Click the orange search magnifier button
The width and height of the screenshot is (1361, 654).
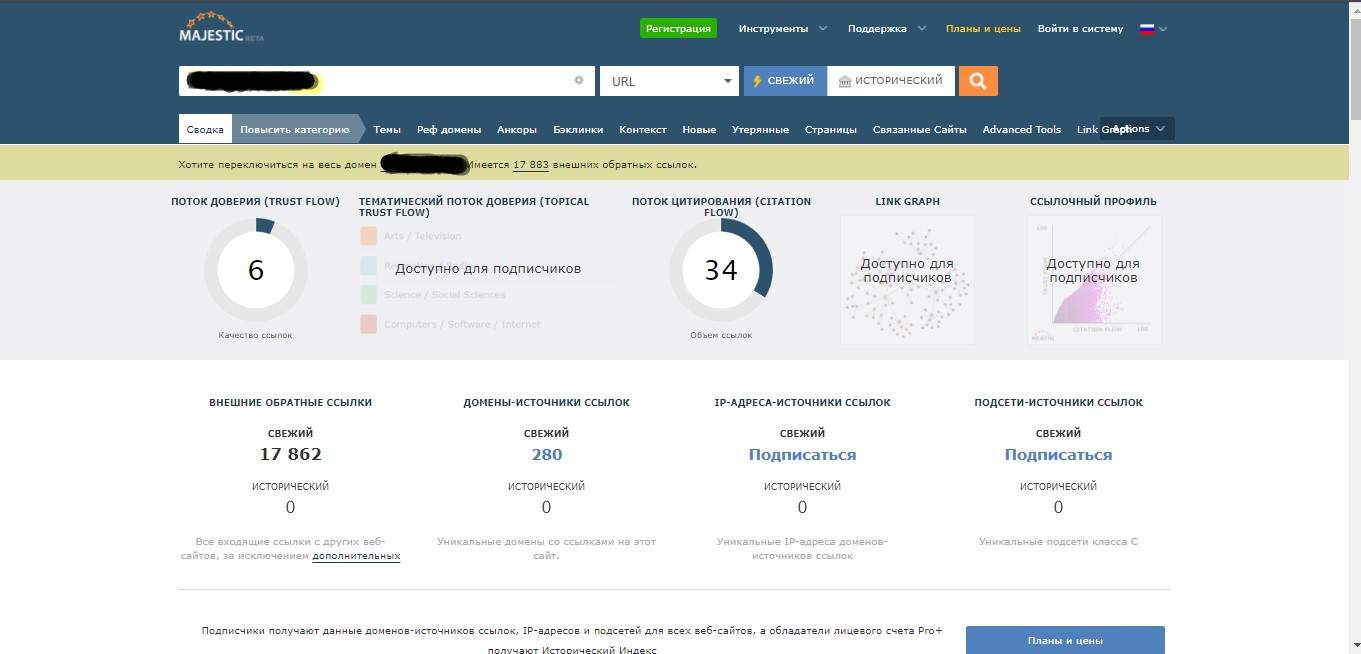(978, 81)
